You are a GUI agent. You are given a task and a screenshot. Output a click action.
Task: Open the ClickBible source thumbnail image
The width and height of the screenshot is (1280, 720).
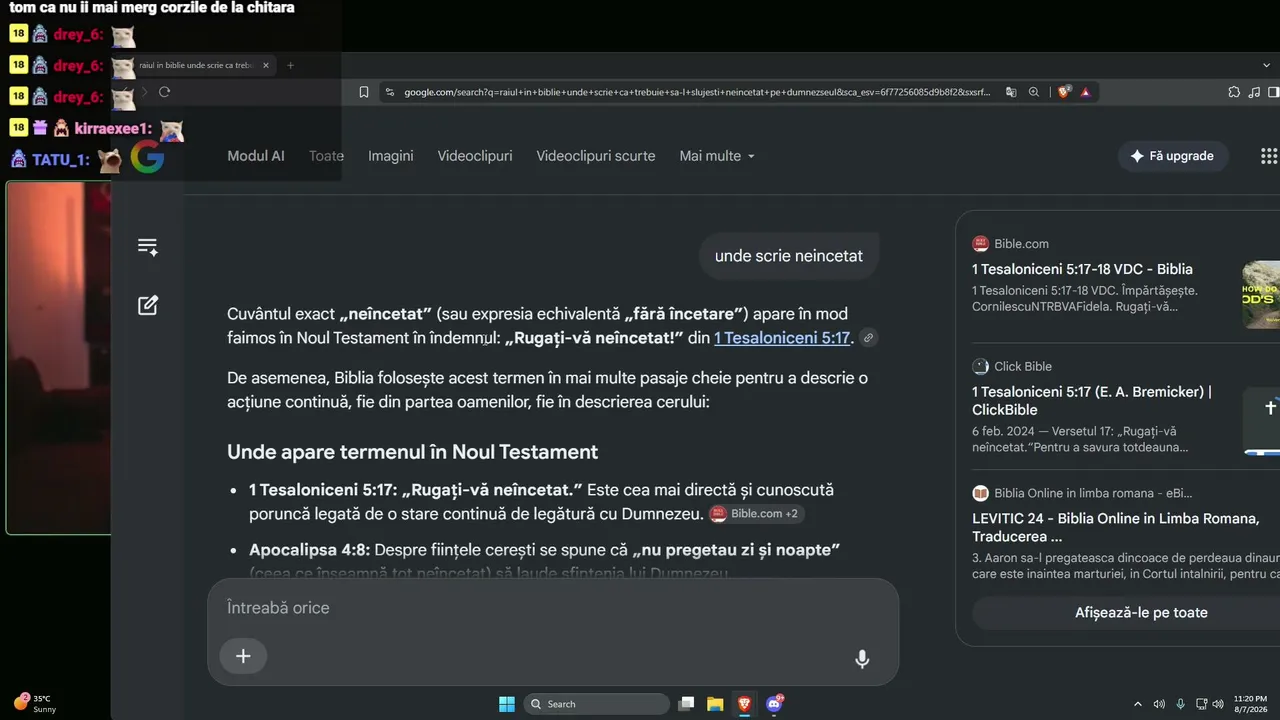tap(1261, 421)
